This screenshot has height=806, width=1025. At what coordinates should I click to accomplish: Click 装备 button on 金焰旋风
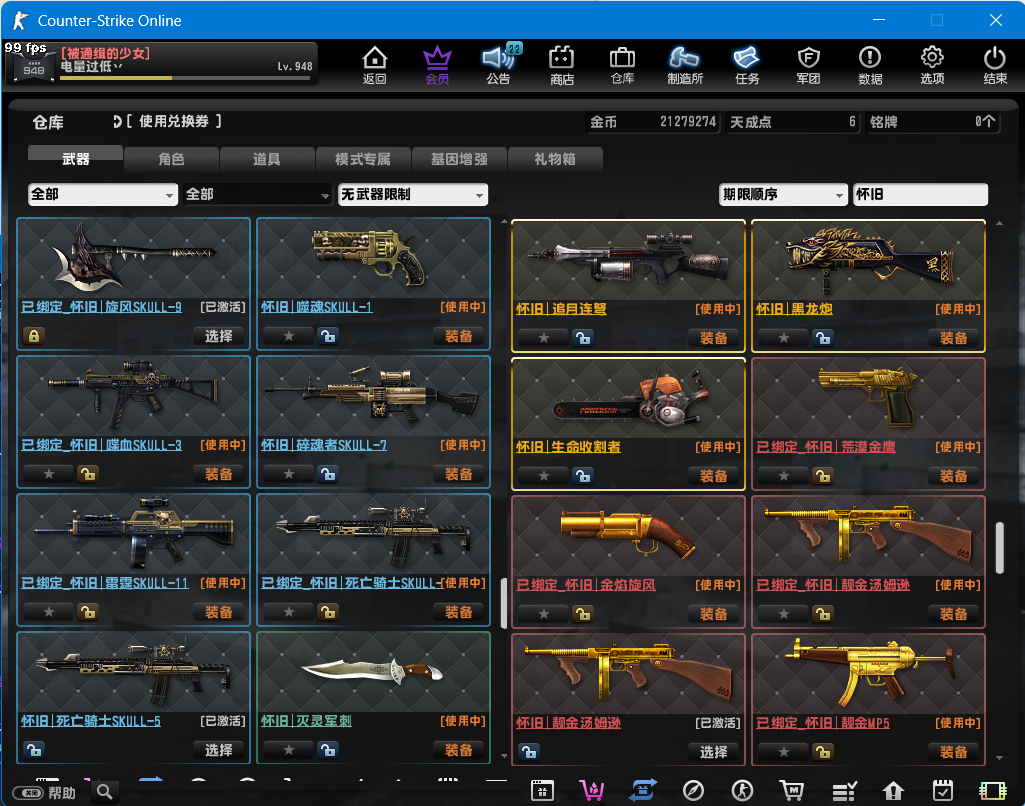713,614
